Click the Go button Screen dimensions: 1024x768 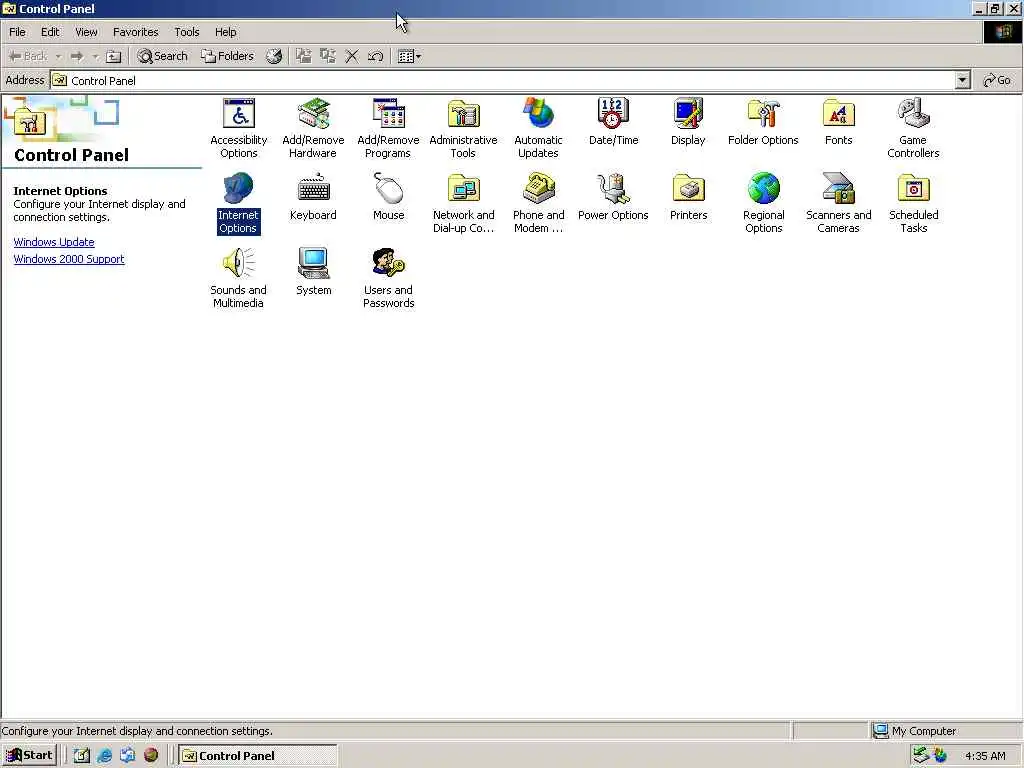click(x=997, y=80)
